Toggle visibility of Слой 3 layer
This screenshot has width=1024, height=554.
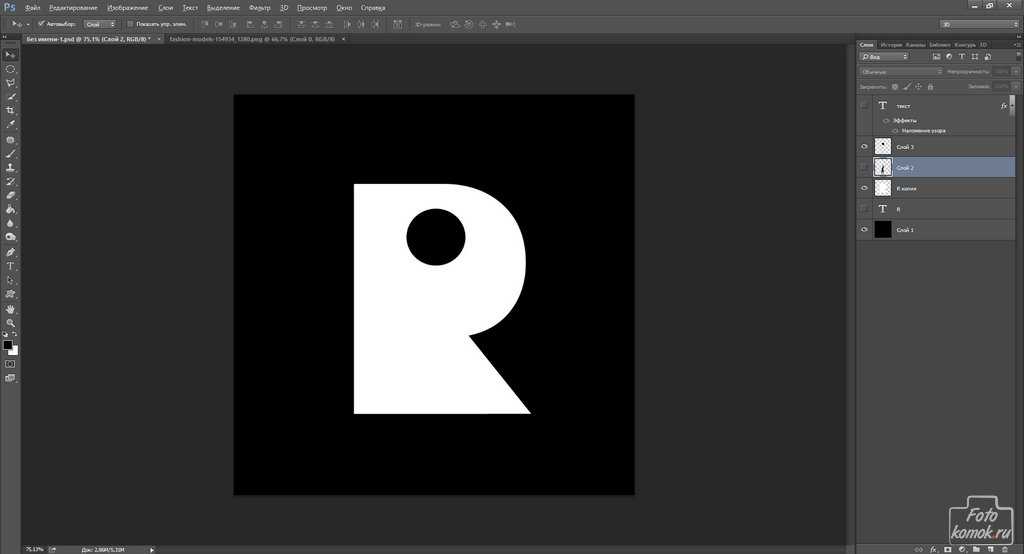coord(864,146)
